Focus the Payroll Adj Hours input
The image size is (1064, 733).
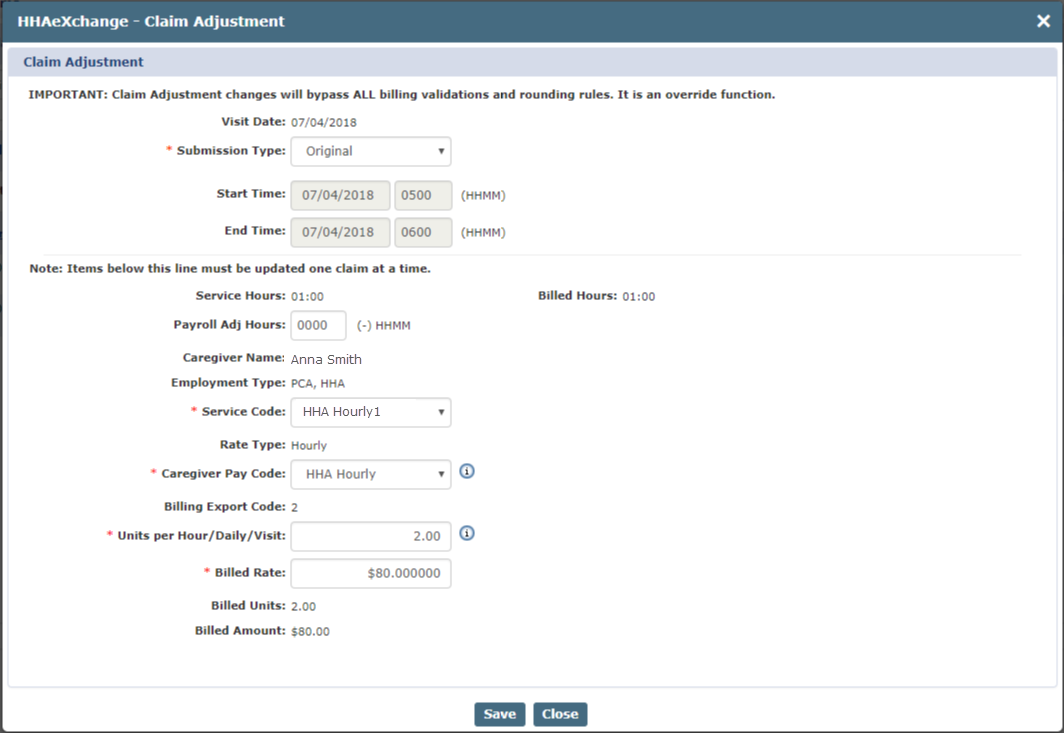point(318,325)
